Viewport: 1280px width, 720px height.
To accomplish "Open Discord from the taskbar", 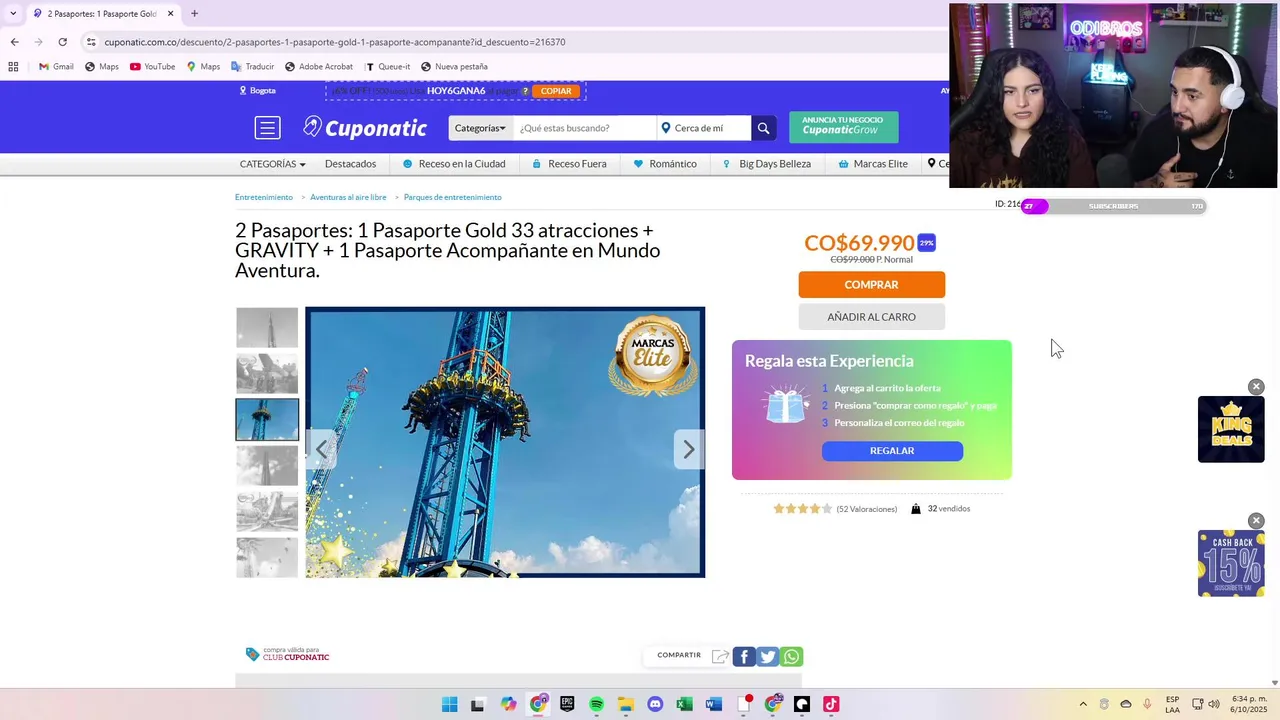I will coord(655,704).
